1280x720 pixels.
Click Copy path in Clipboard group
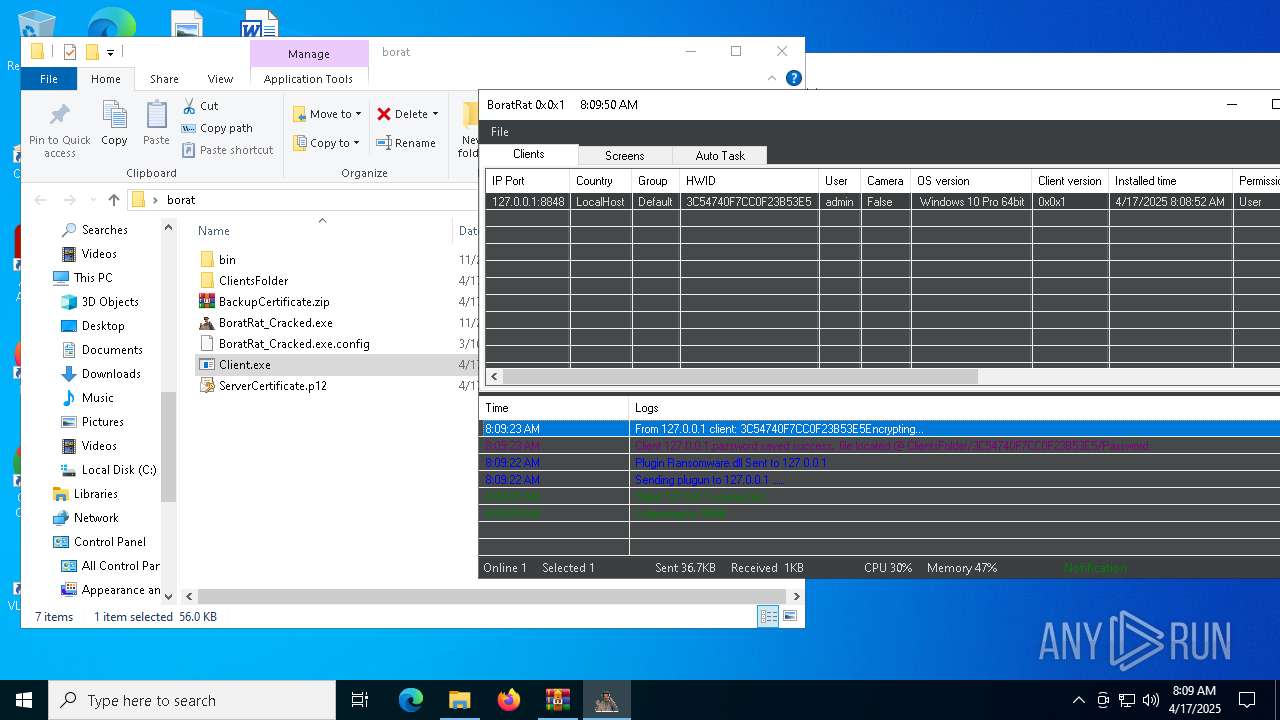pyautogui.click(x=217, y=128)
